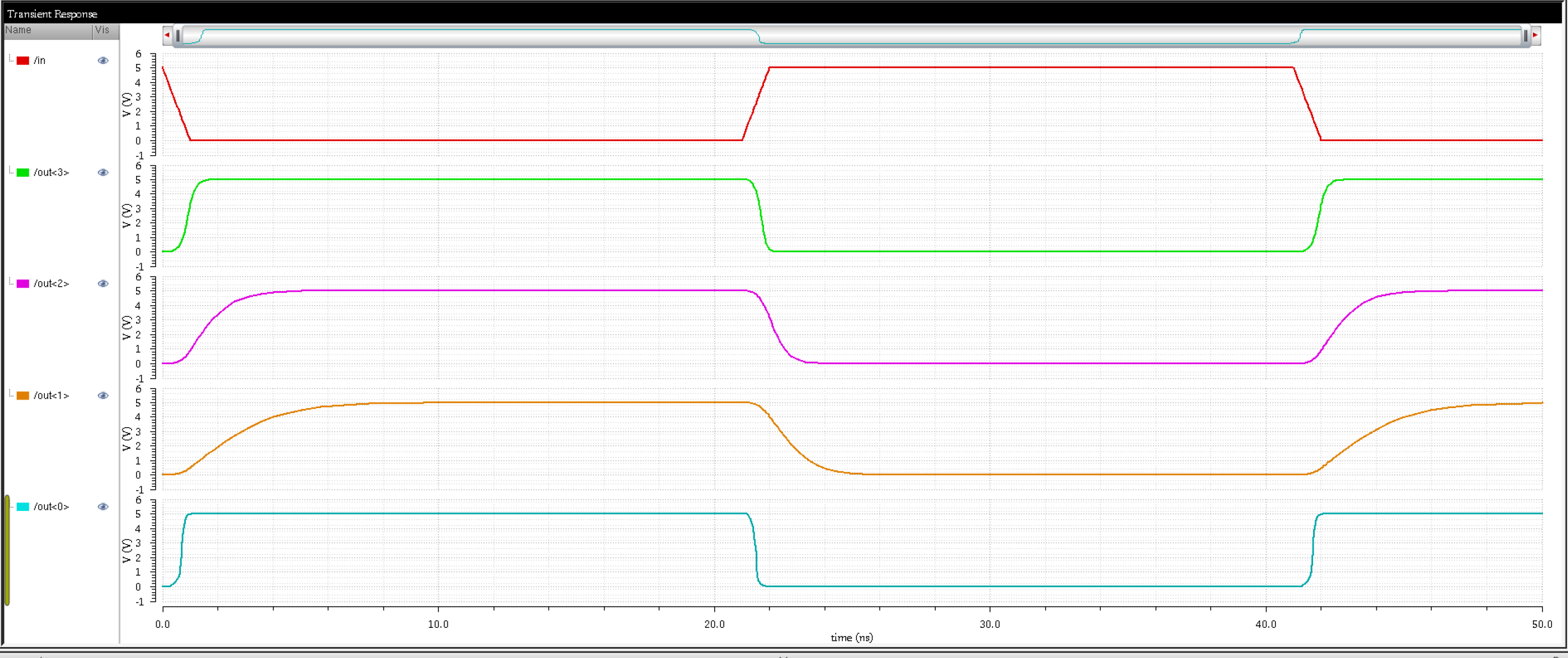
Task: Click the Transient Response title text
Action: 52,14
